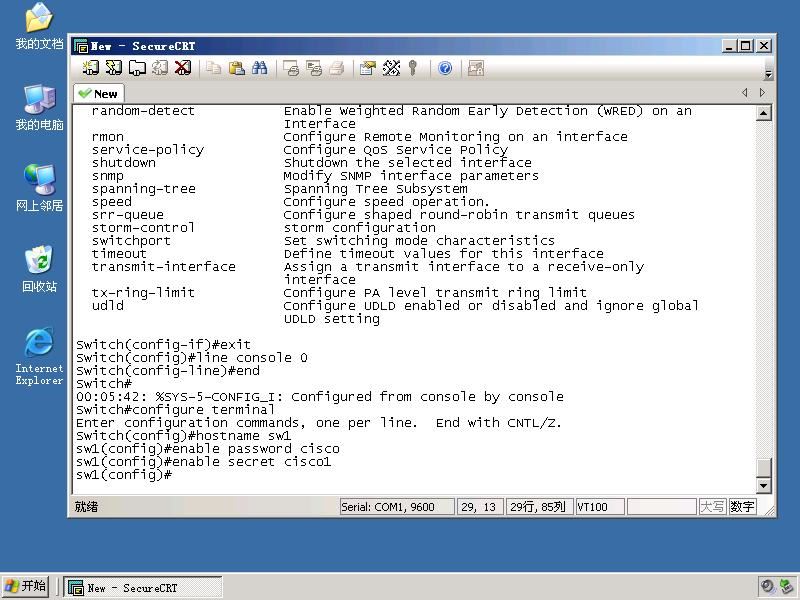Click the 'spanning-tree' command entry
The height and width of the screenshot is (600, 800).
[x=144, y=189]
